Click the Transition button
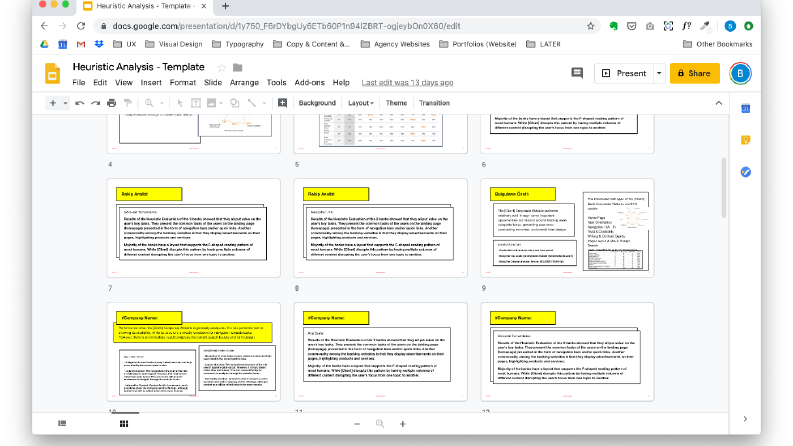 434,103
